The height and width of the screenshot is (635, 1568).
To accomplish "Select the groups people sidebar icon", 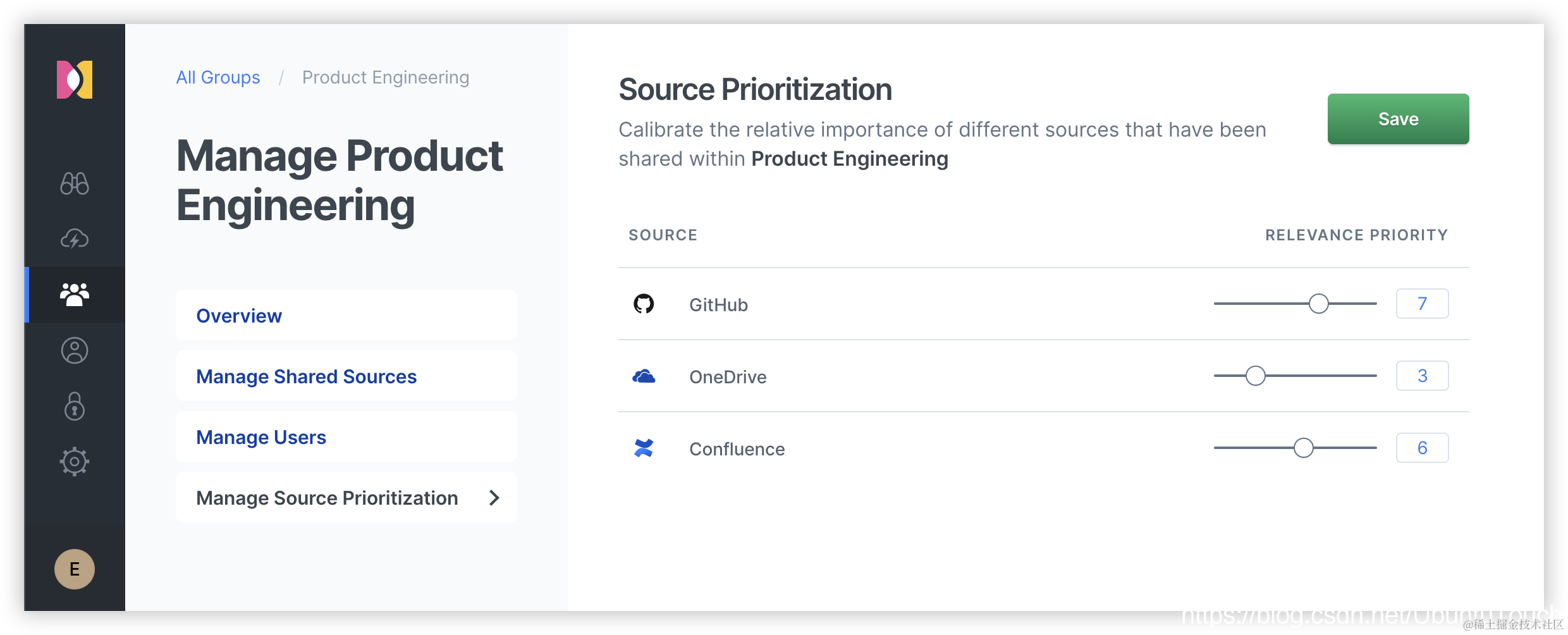I will pyautogui.click(x=75, y=295).
